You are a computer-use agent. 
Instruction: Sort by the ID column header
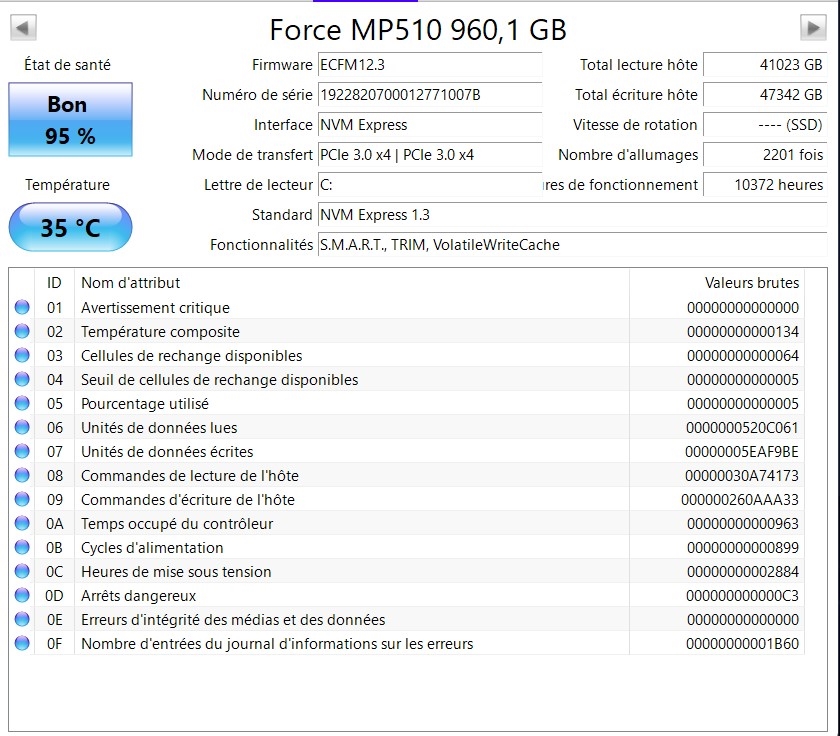pyautogui.click(x=54, y=283)
